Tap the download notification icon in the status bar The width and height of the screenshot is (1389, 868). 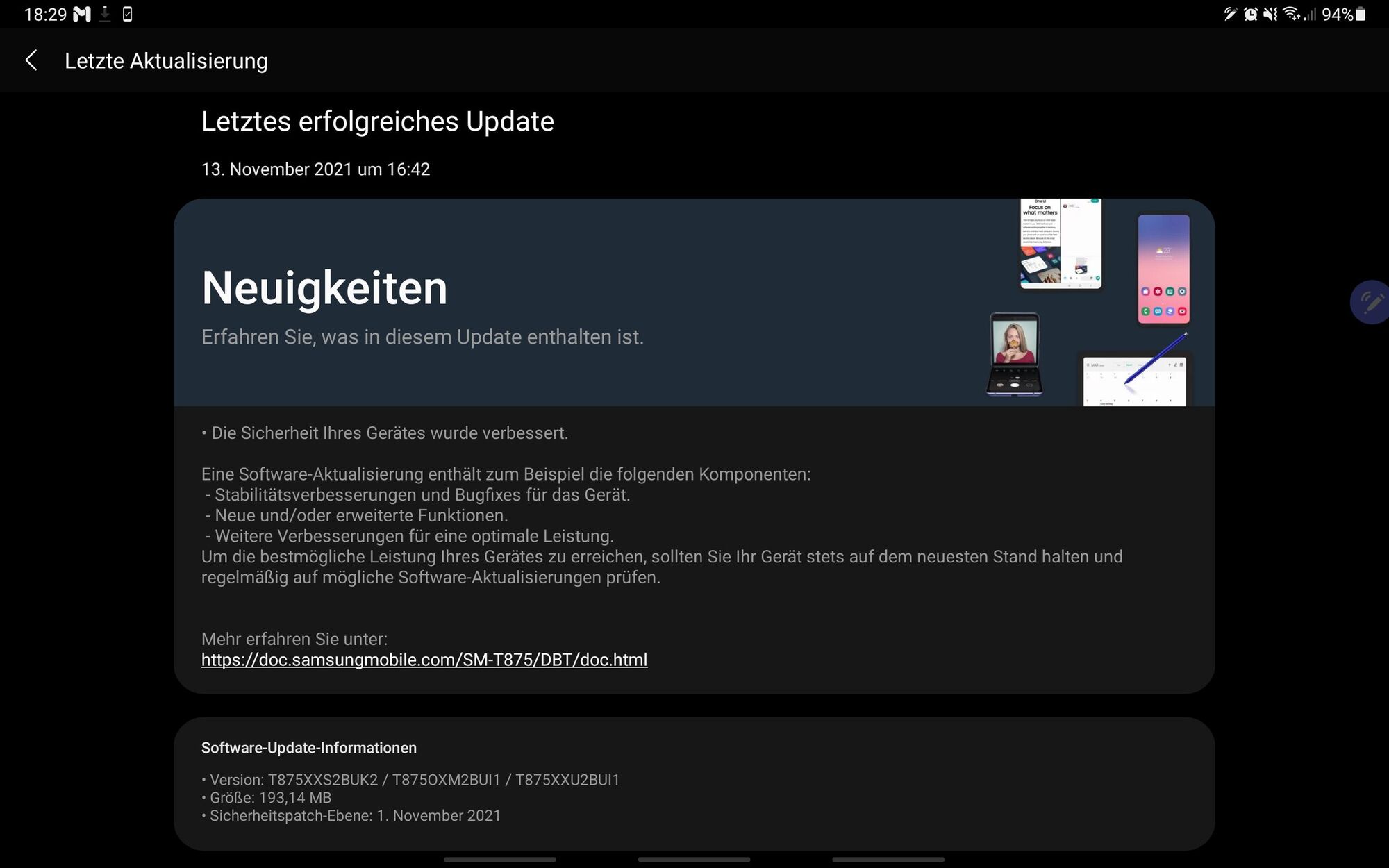[x=105, y=15]
